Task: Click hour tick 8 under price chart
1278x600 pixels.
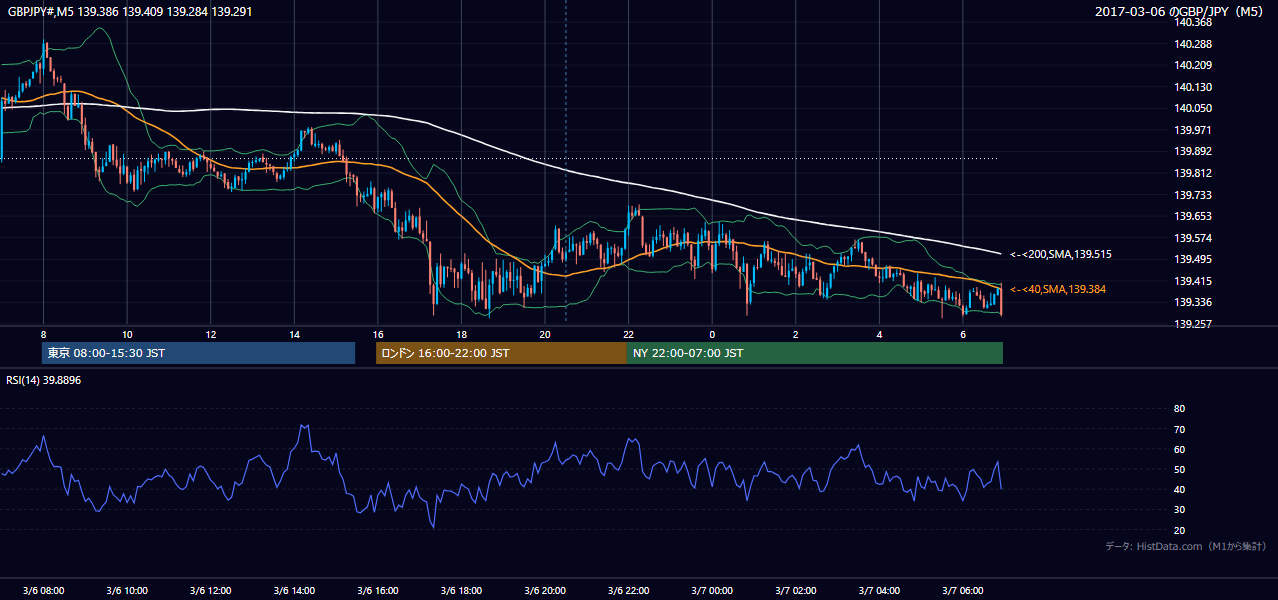Action: point(43,334)
